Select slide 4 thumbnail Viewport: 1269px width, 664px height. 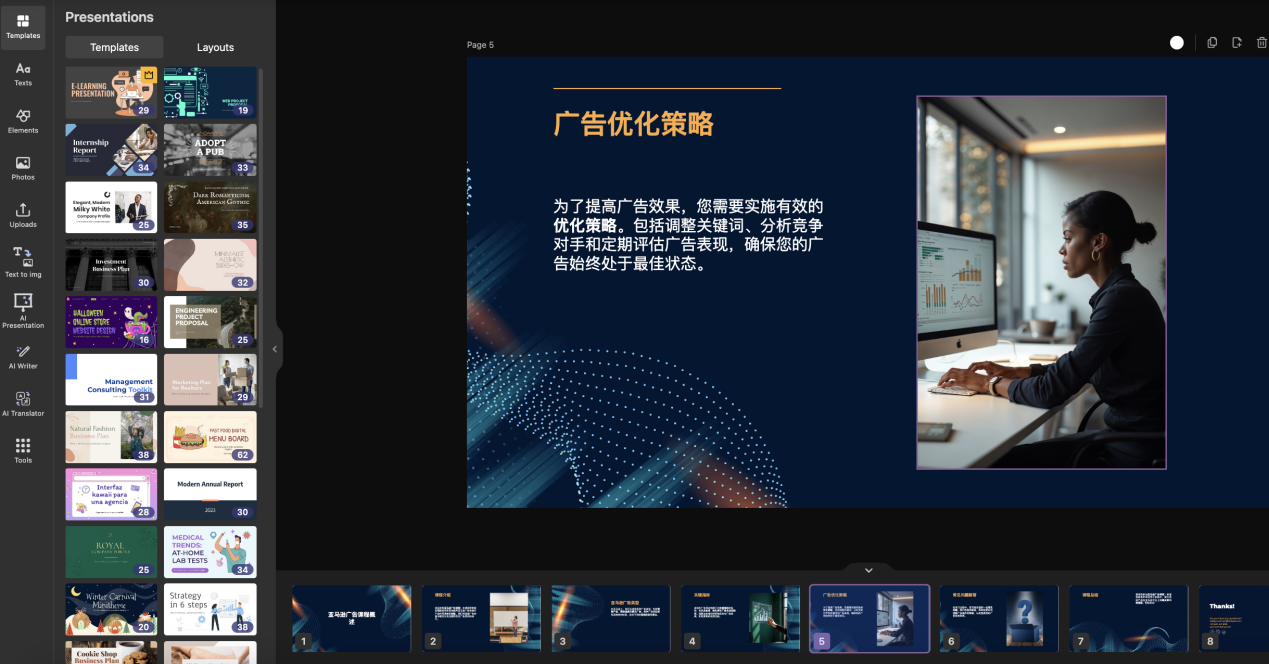[740, 618]
